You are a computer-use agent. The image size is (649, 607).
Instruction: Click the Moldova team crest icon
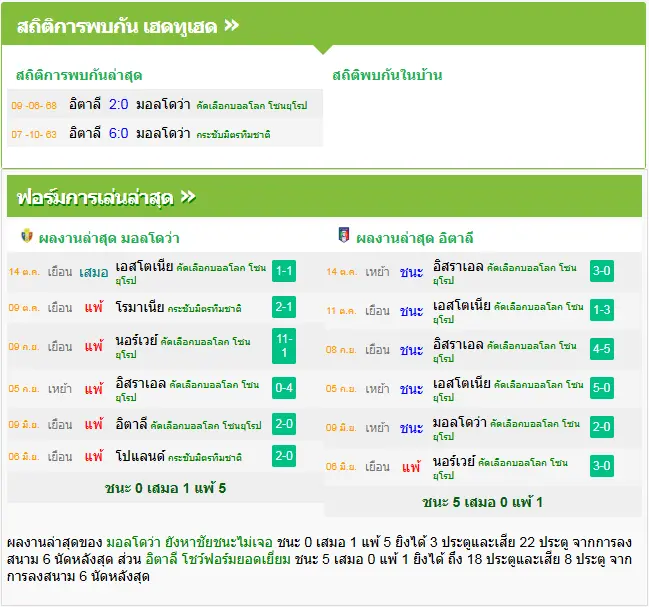pyautogui.click(x=27, y=235)
